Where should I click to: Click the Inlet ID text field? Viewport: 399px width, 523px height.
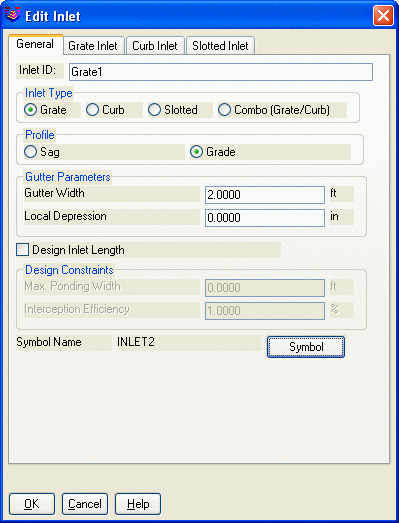click(x=221, y=72)
